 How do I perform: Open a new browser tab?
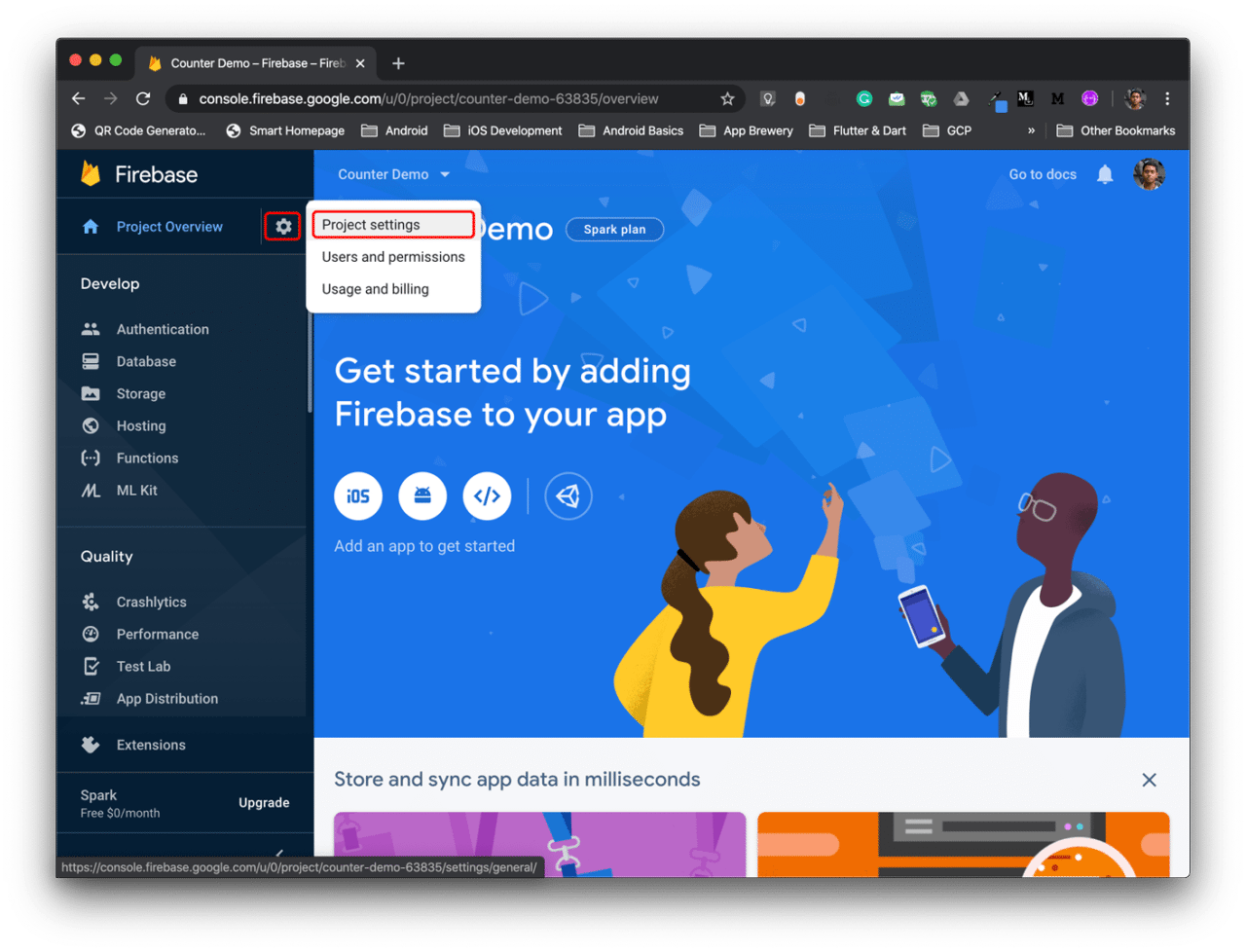pos(398,63)
